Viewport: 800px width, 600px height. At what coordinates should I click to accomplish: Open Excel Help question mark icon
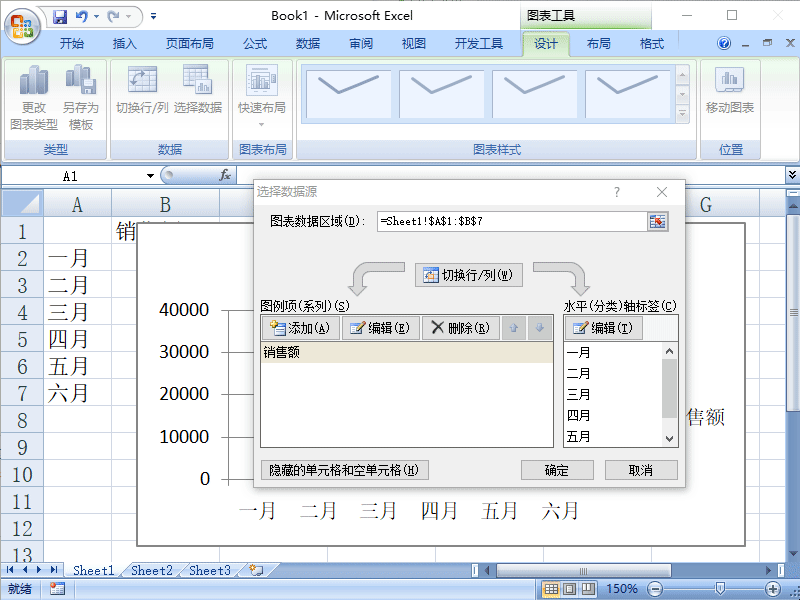point(723,43)
